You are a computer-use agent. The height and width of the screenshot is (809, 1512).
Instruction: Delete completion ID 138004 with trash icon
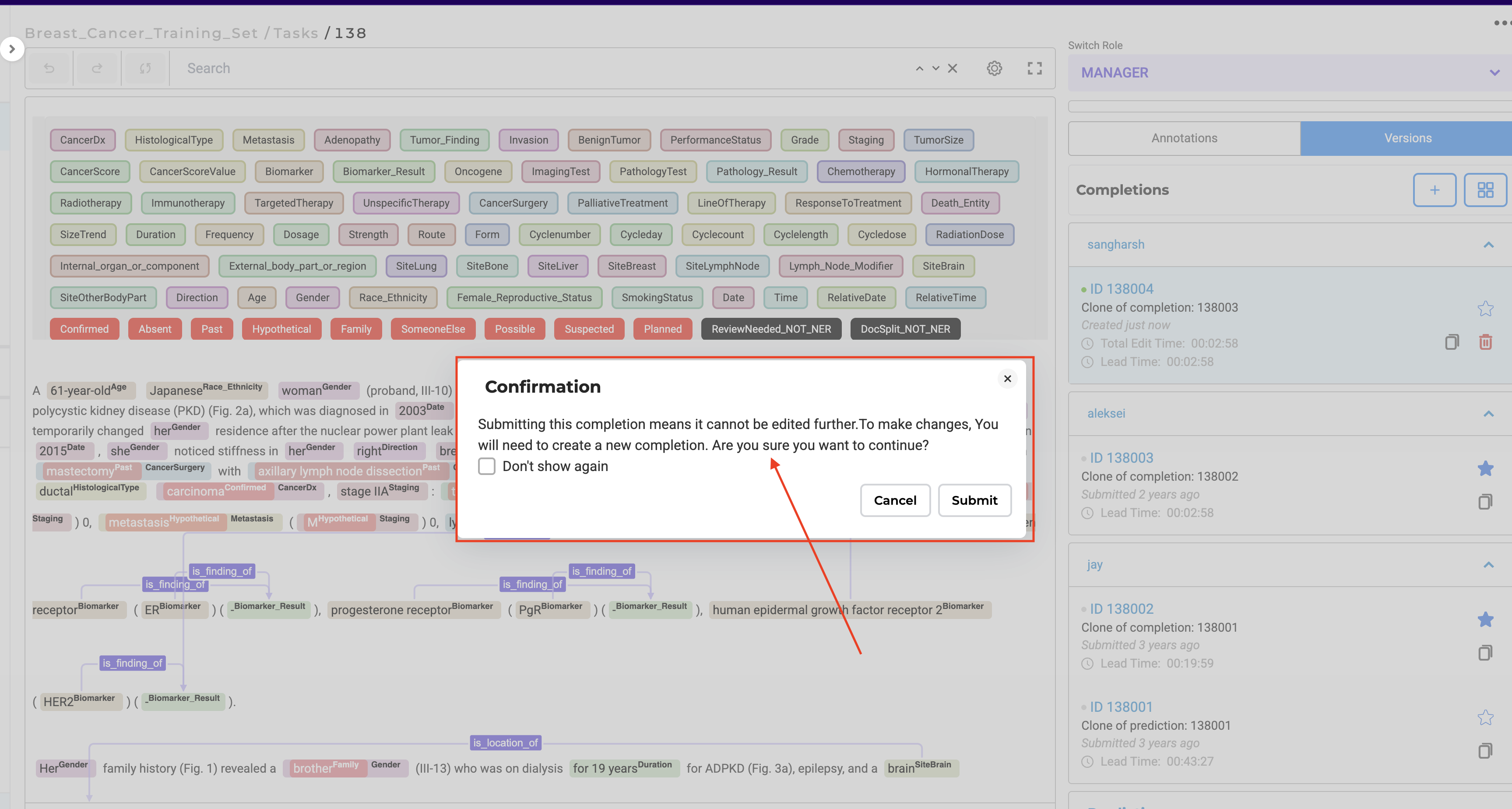click(1485, 342)
